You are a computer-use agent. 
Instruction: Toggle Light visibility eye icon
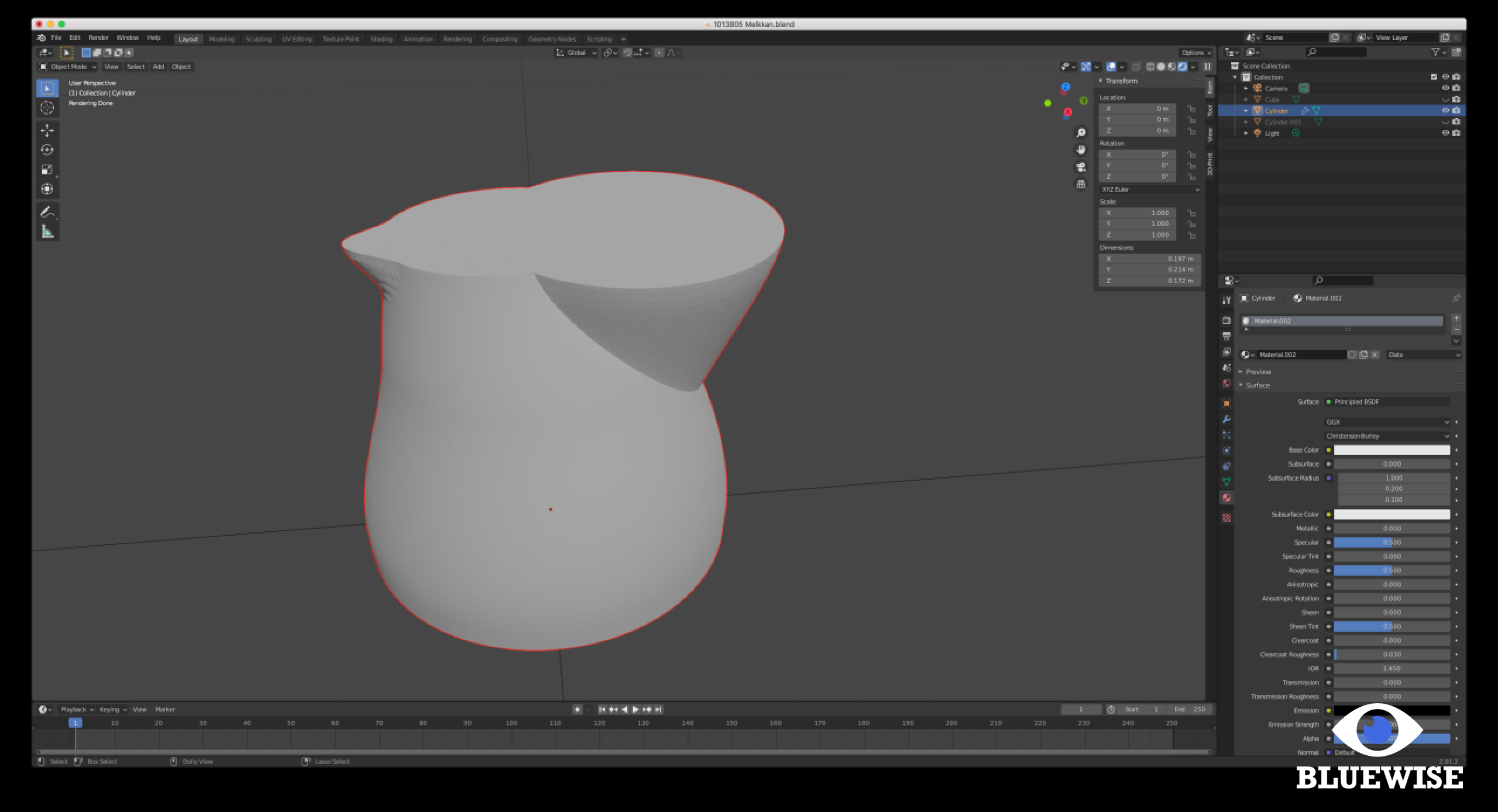coord(1445,133)
